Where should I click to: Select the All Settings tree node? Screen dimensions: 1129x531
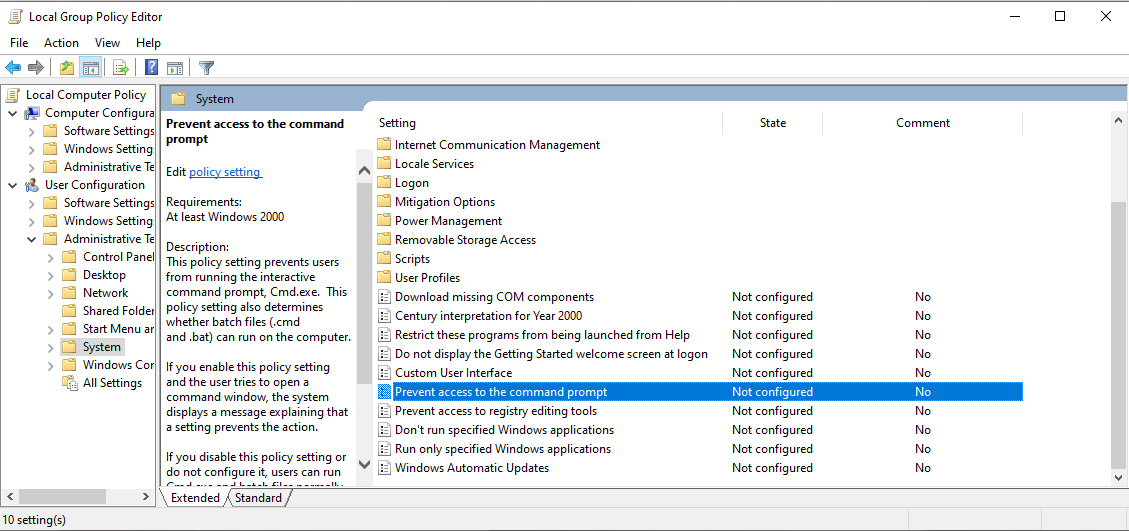pyautogui.click(x=112, y=383)
